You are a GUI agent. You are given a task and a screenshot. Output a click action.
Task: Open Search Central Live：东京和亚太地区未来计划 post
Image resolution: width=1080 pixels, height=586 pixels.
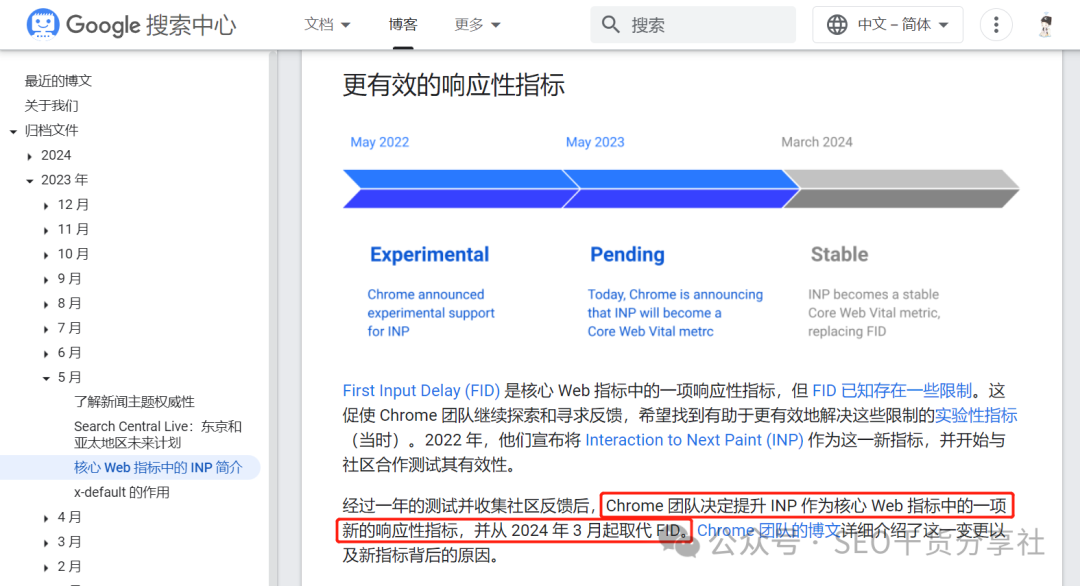pyautogui.click(x=158, y=435)
